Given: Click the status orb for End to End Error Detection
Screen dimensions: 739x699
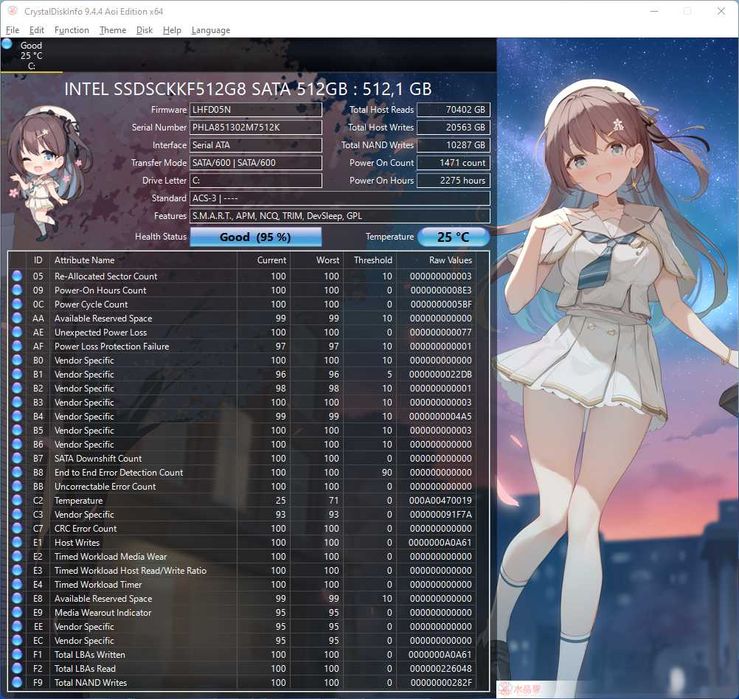Looking at the screenshot, I should point(17,472).
